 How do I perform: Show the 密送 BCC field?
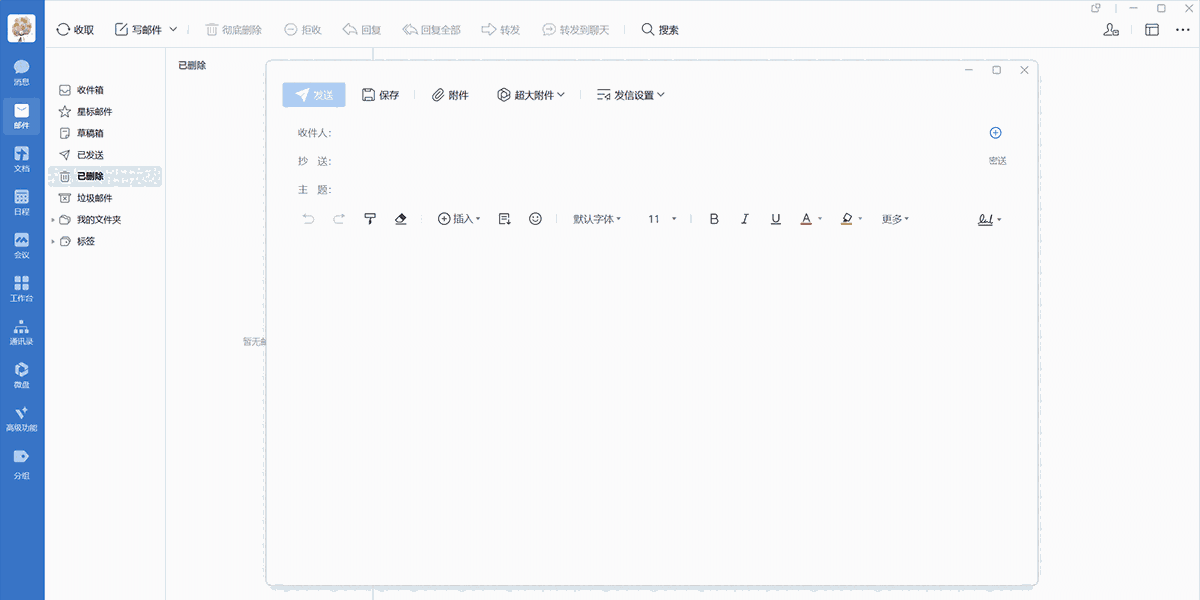[x=994, y=160]
